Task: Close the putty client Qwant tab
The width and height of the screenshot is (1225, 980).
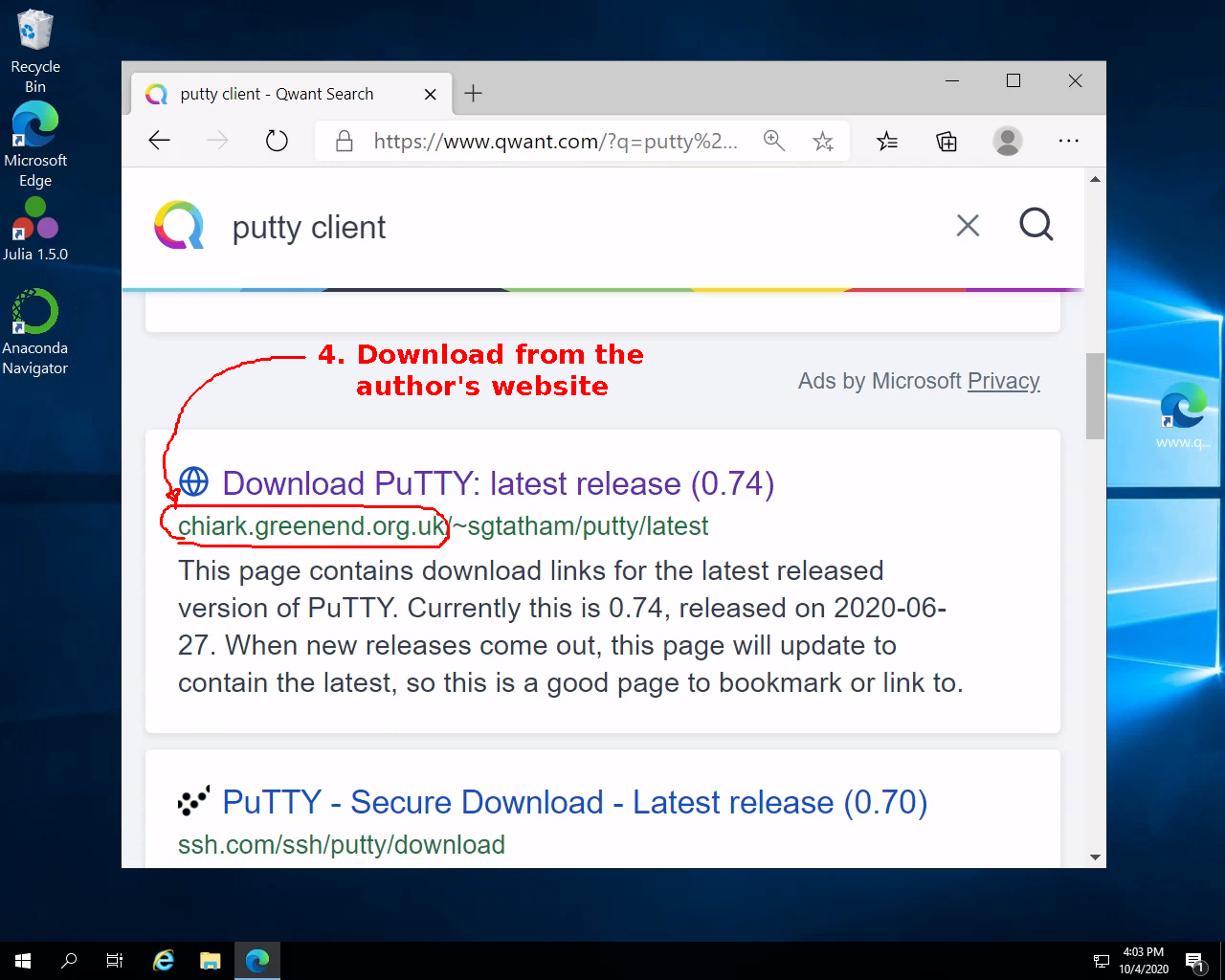Action: (x=431, y=94)
